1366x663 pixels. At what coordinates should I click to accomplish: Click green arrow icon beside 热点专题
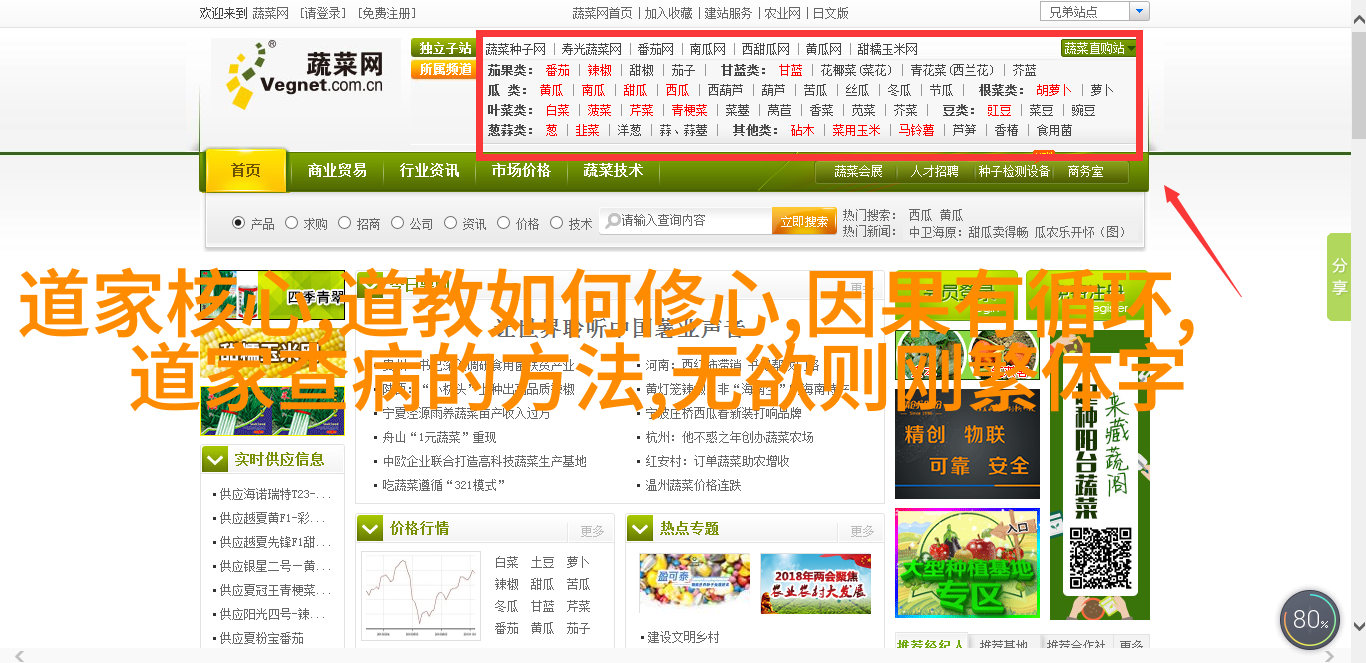pos(640,528)
